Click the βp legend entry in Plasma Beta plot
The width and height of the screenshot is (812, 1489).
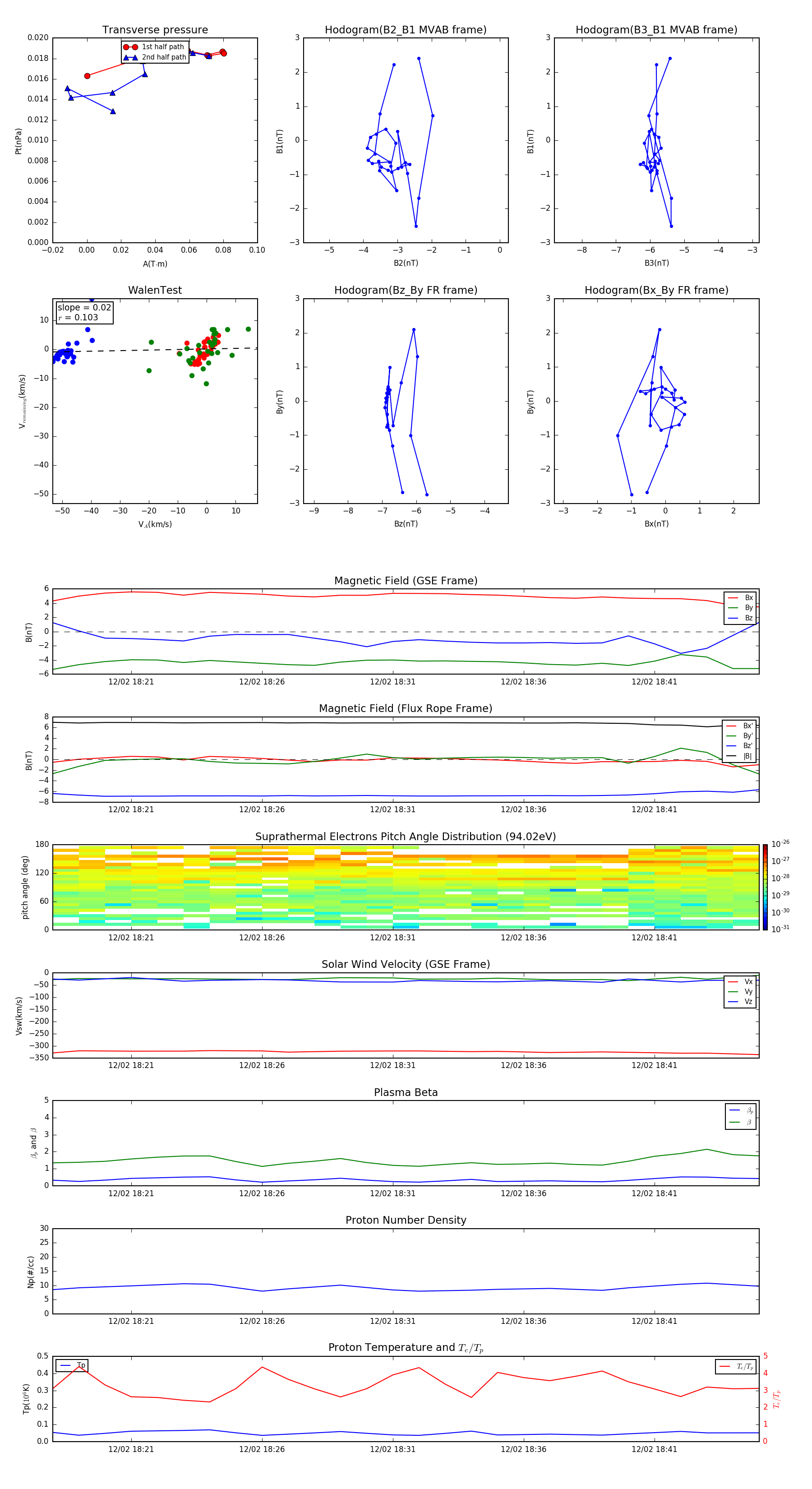click(741, 1110)
